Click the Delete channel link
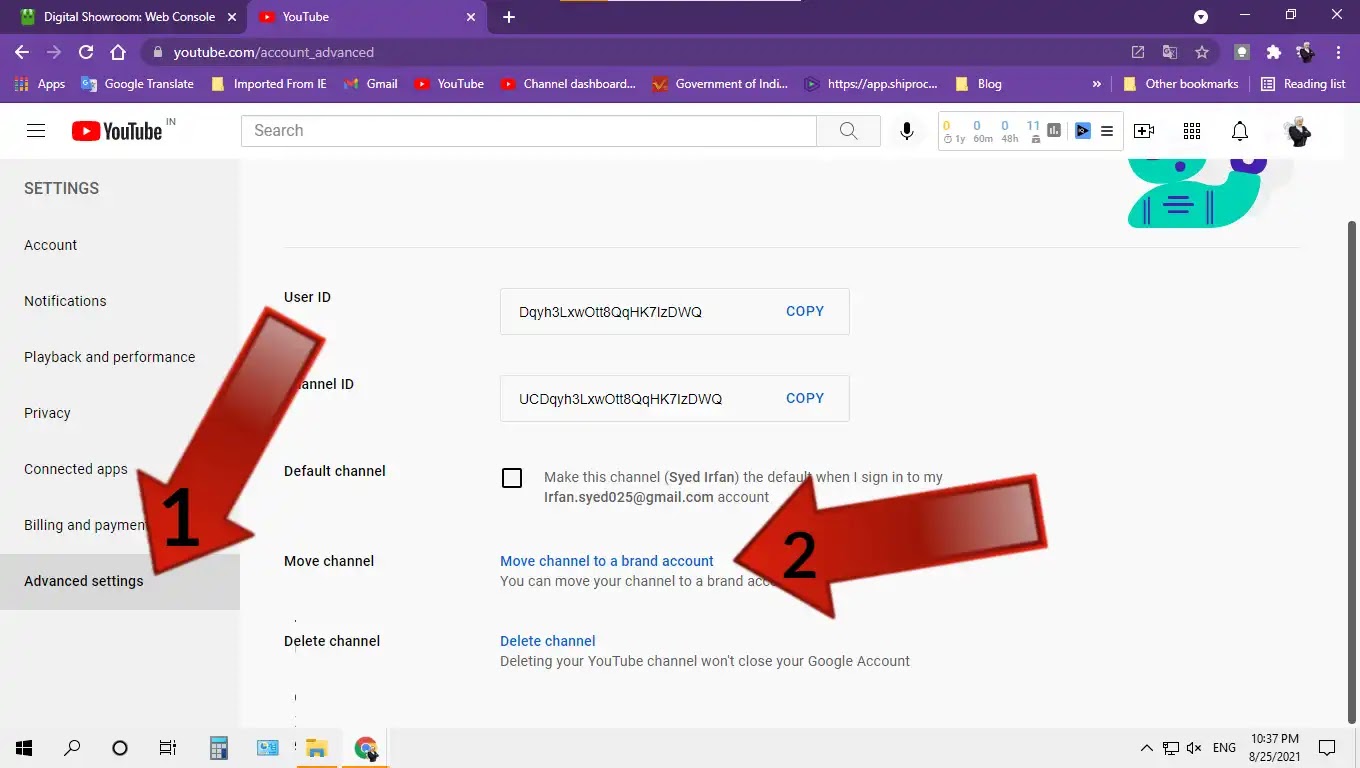1360x768 pixels. pyautogui.click(x=548, y=641)
